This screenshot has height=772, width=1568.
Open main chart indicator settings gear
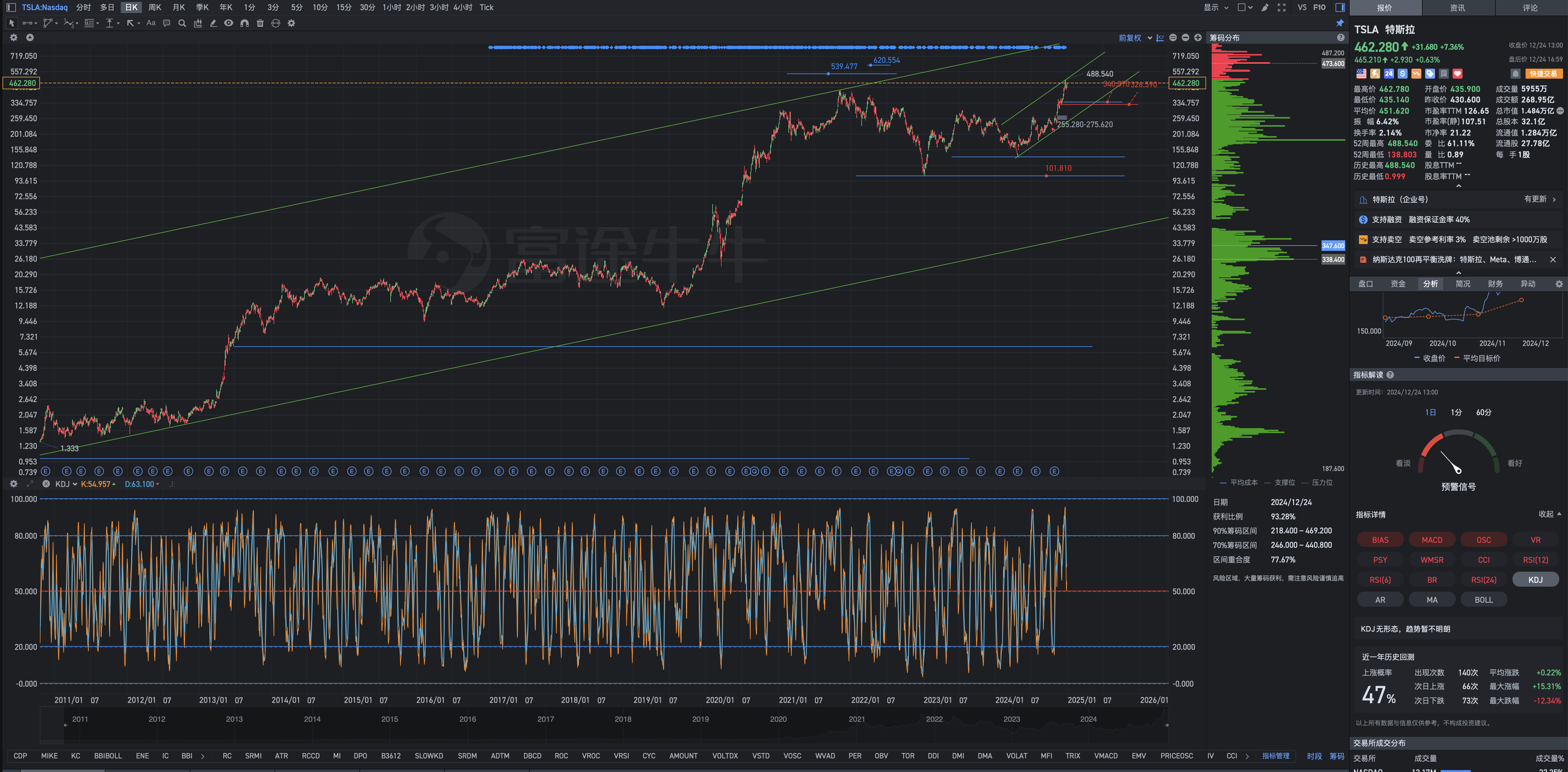click(13, 38)
